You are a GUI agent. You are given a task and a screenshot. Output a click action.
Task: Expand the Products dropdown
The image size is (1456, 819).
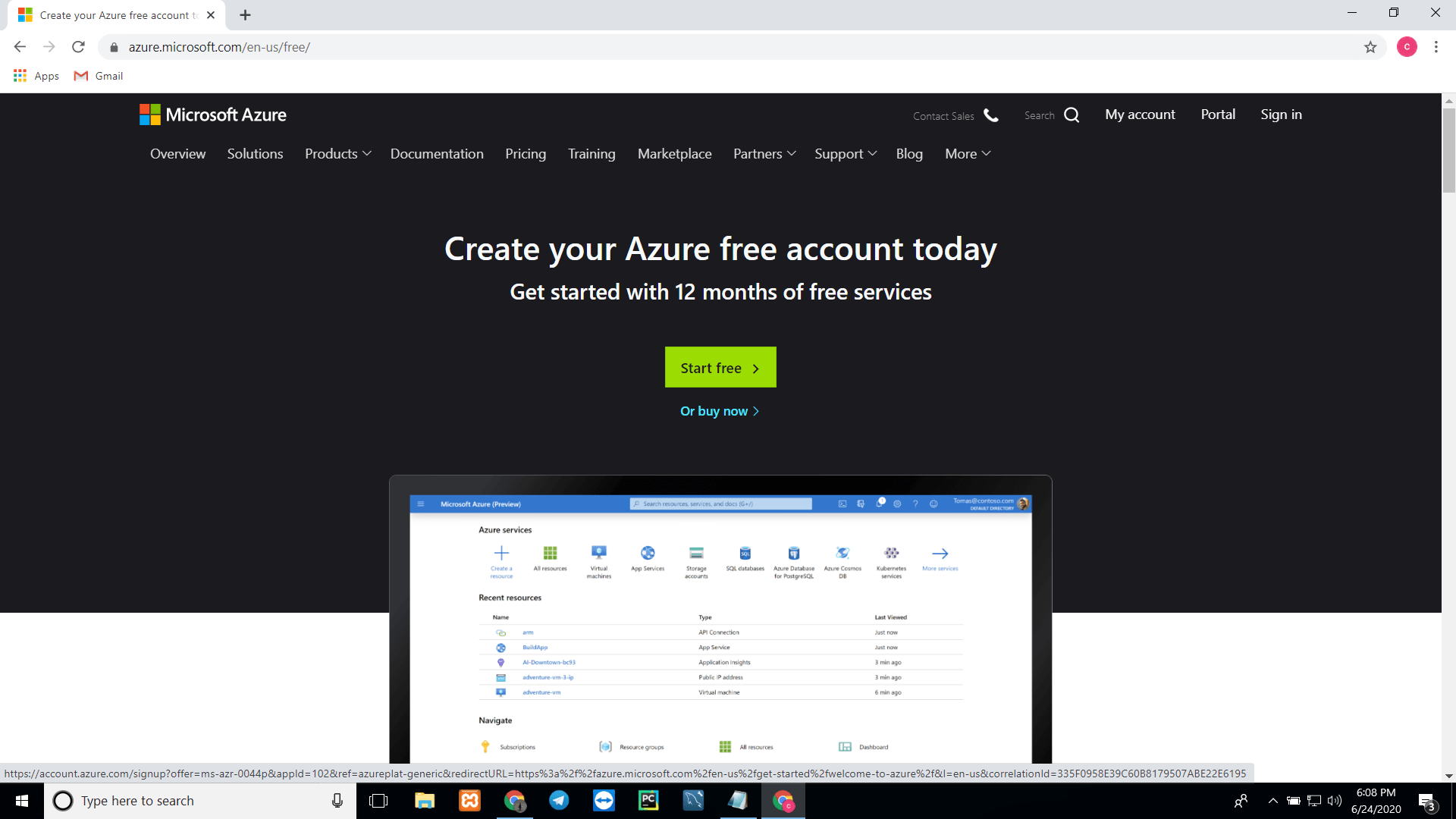point(338,154)
